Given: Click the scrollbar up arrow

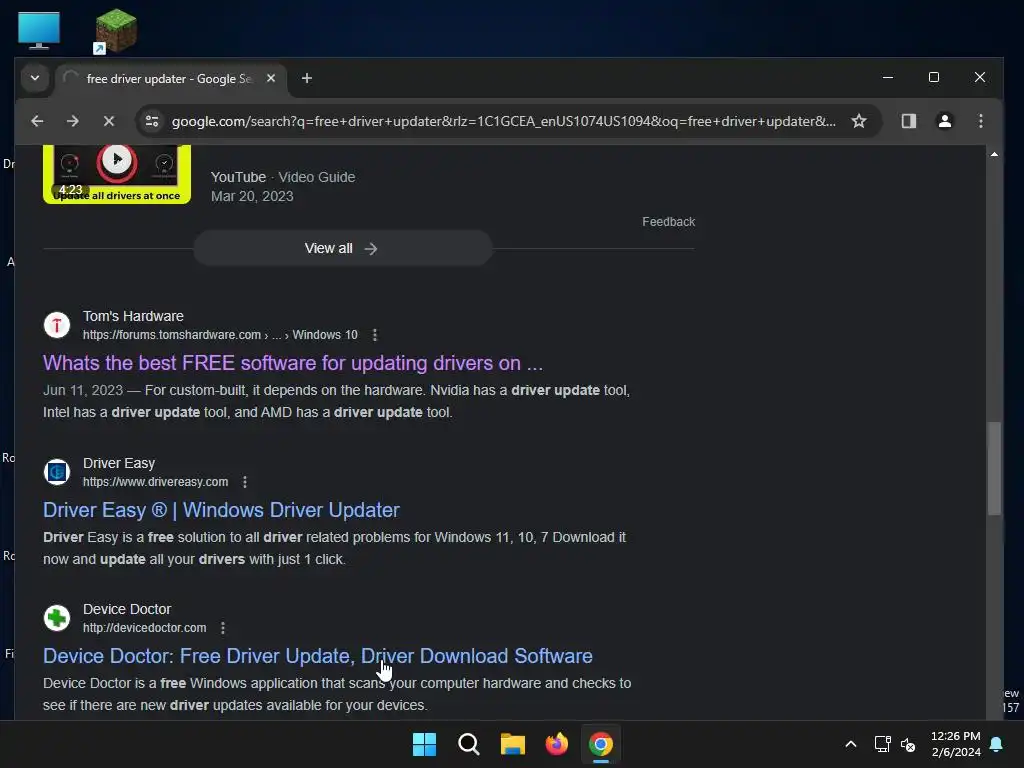Looking at the screenshot, I should [x=994, y=154].
